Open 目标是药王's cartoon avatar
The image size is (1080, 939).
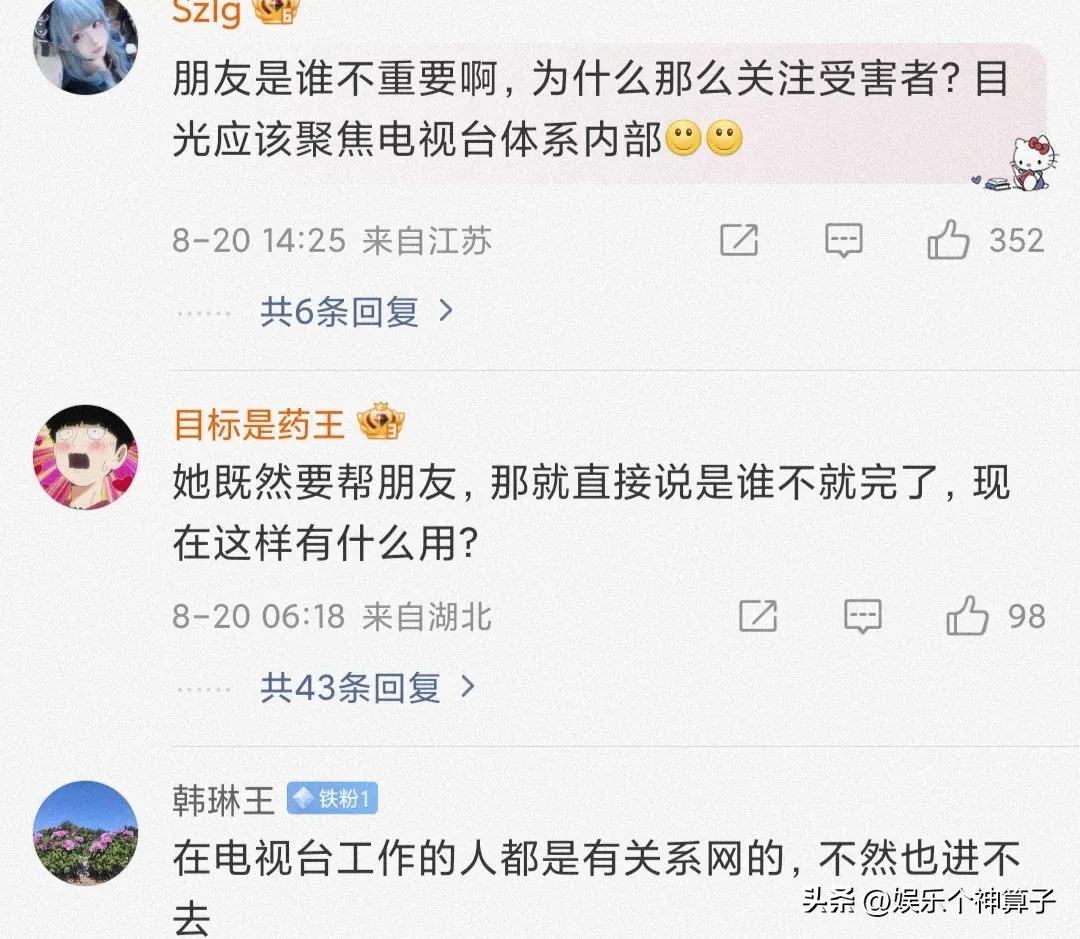coord(85,457)
